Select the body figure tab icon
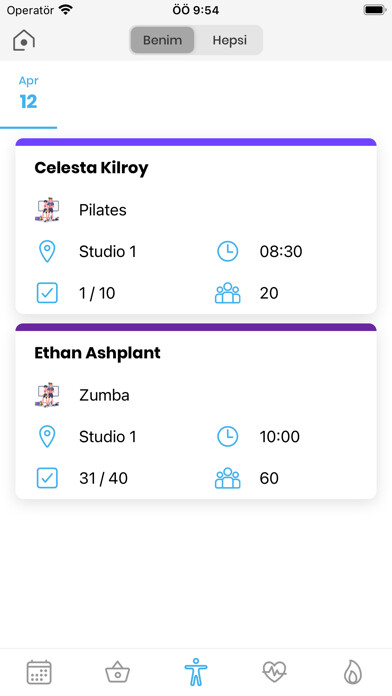Image resolution: width=392 pixels, height=696 pixels. coord(196,672)
